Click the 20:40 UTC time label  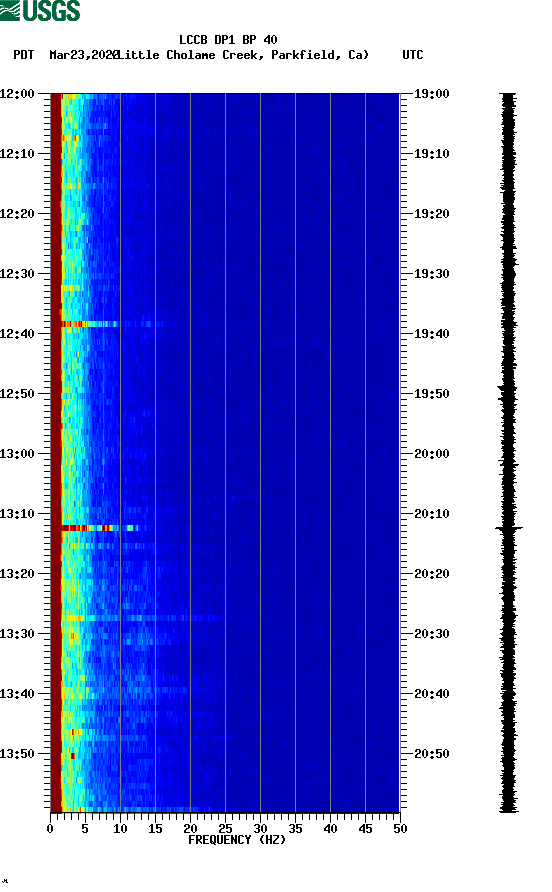click(x=431, y=694)
